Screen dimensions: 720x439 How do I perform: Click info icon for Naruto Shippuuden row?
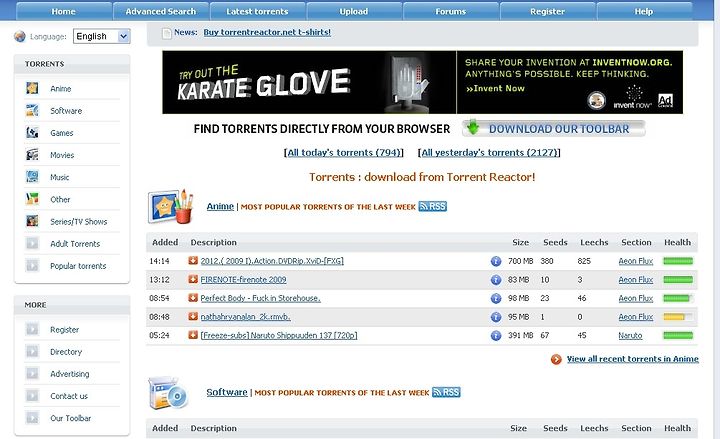496,335
